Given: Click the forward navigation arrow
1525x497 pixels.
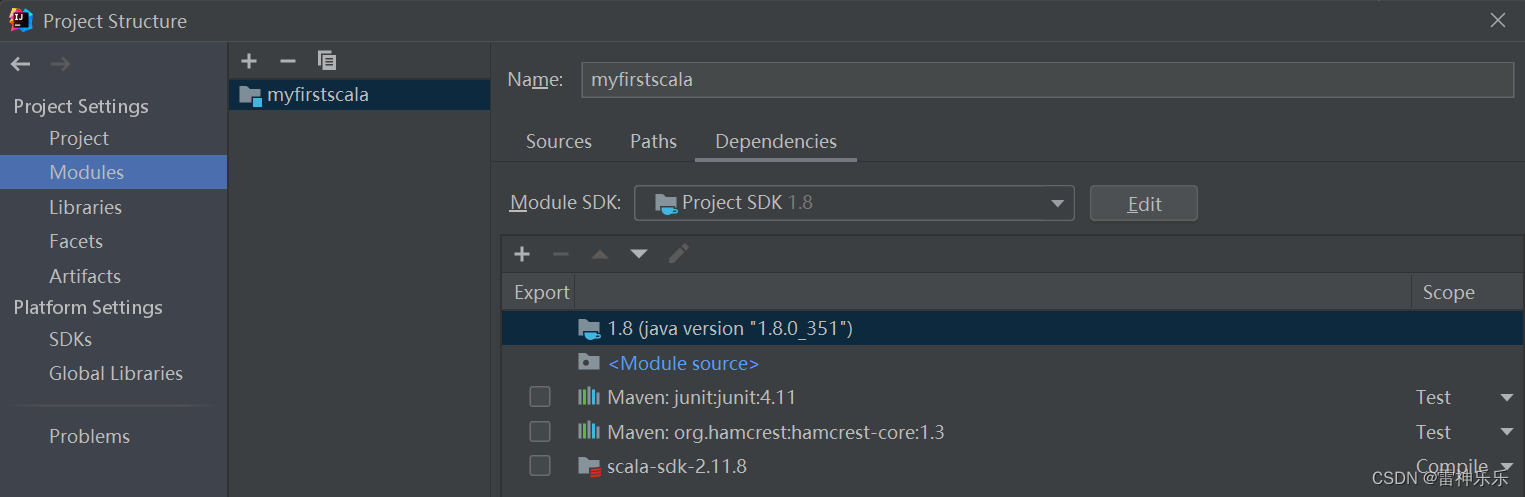Looking at the screenshot, I should [60, 64].
